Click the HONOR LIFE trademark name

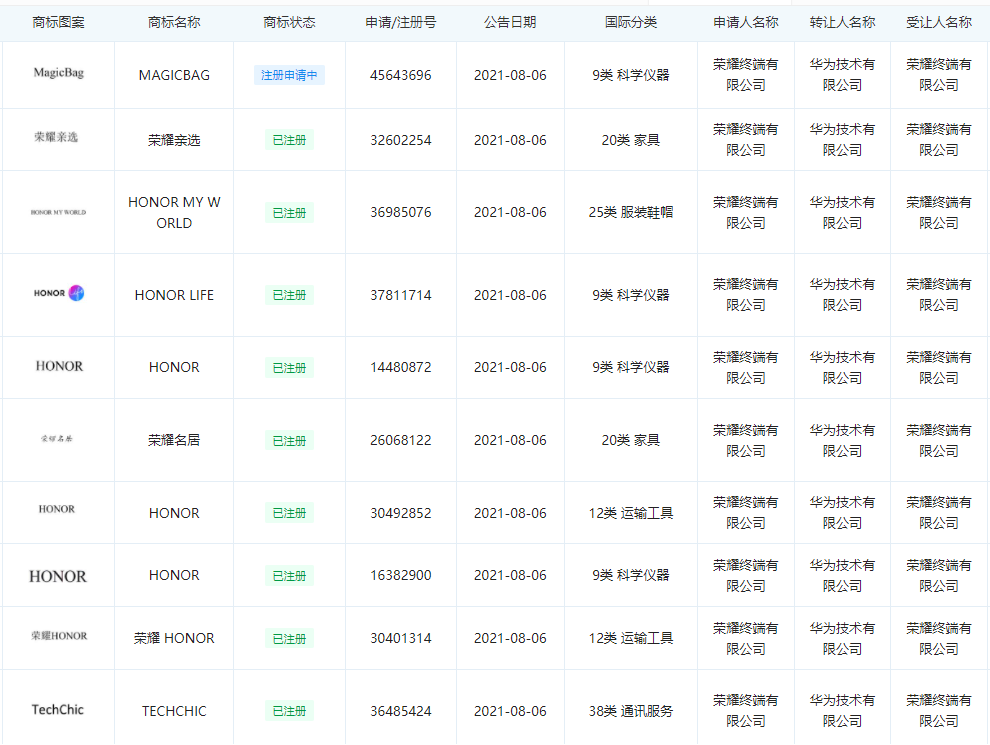[174, 295]
